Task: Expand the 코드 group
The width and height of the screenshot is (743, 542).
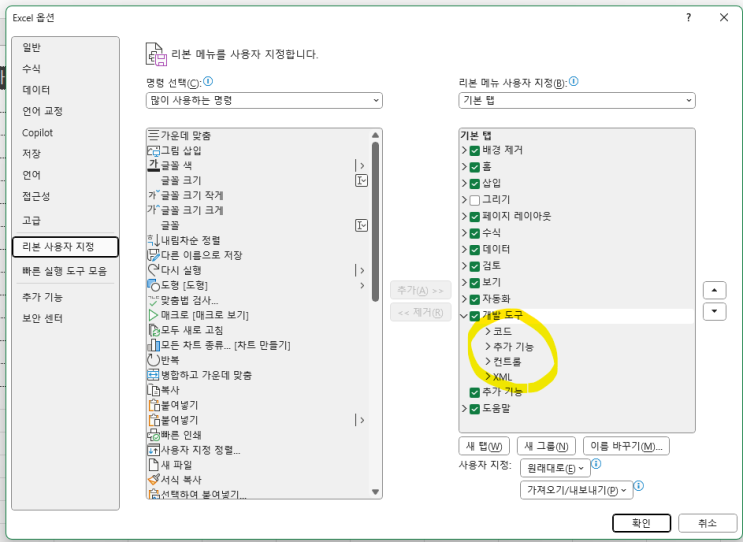Action: (x=488, y=331)
